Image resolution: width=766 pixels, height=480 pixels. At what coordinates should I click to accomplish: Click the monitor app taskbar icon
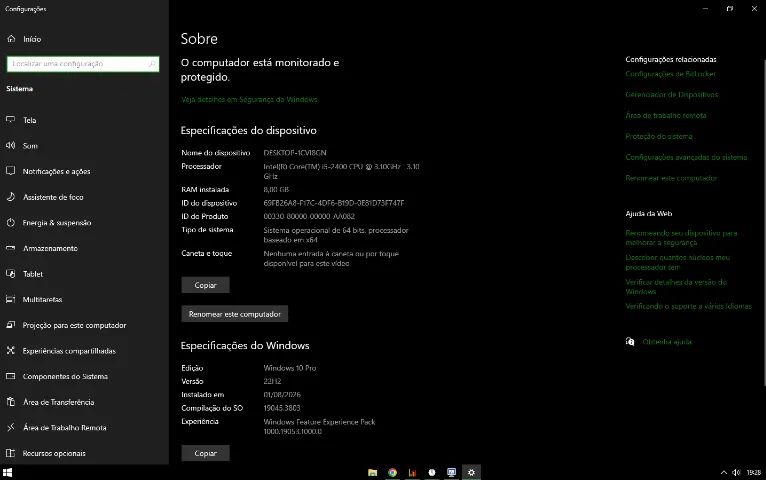click(451, 473)
